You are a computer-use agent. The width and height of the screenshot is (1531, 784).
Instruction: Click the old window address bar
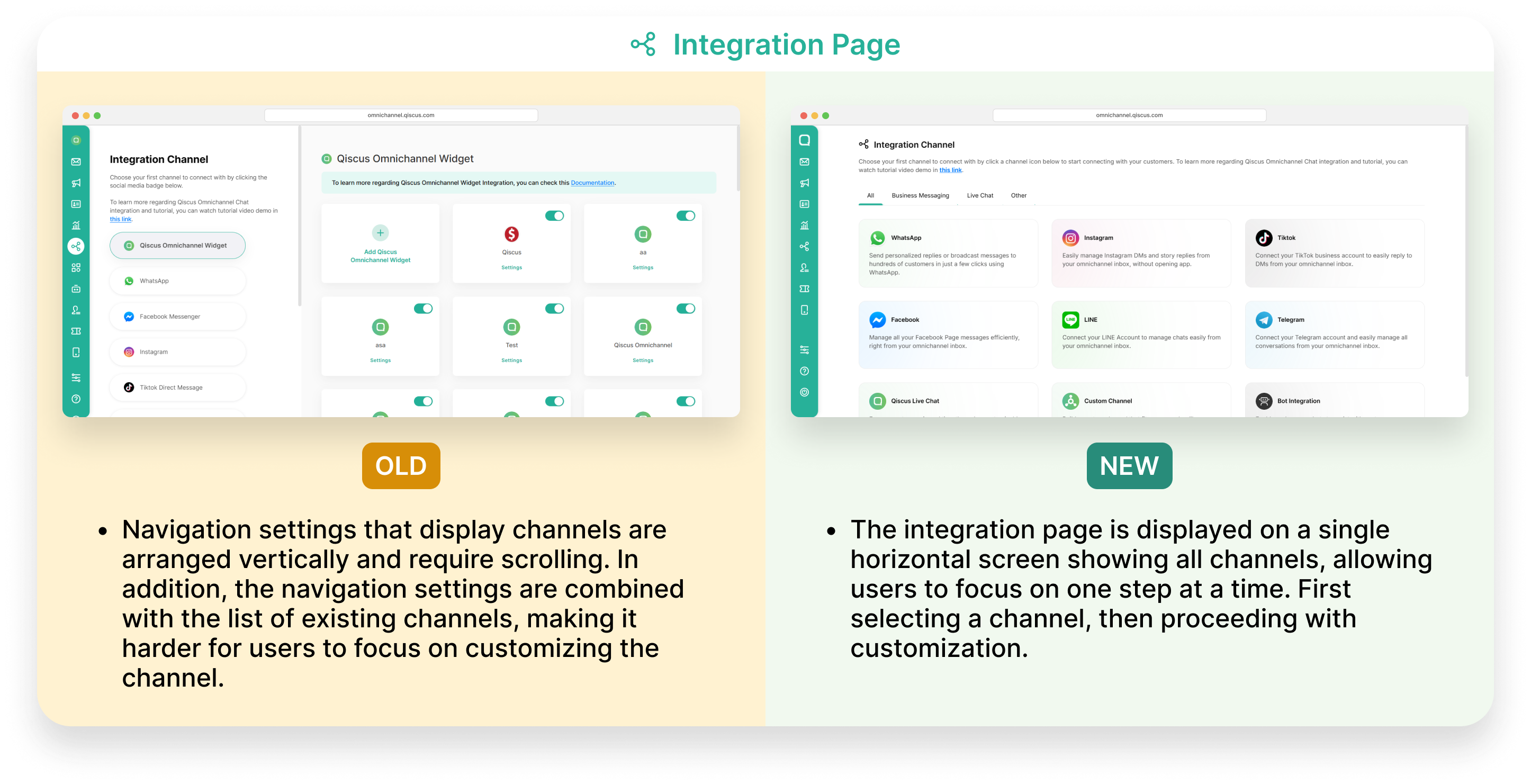(x=401, y=115)
